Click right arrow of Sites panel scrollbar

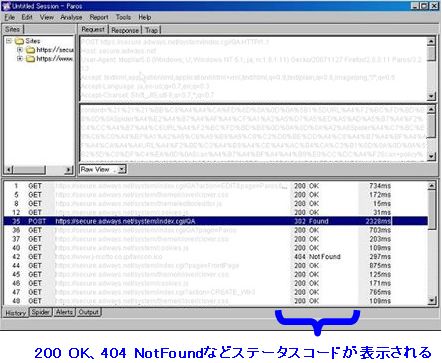click(x=68, y=170)
